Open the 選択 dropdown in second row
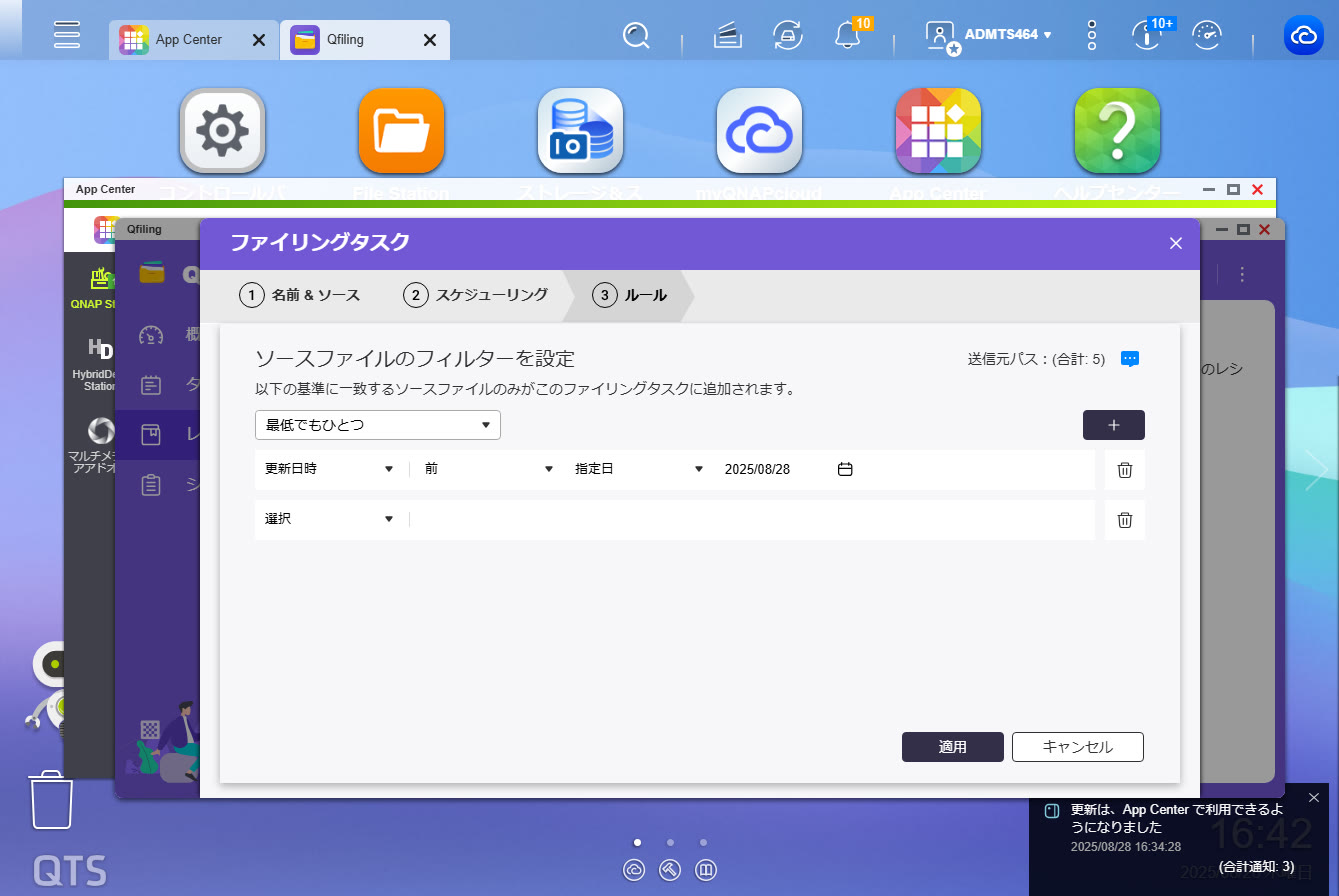Image resolution: width=1339 pixels, height=896 pixels. pyautogui.click(x=329, y=519)
